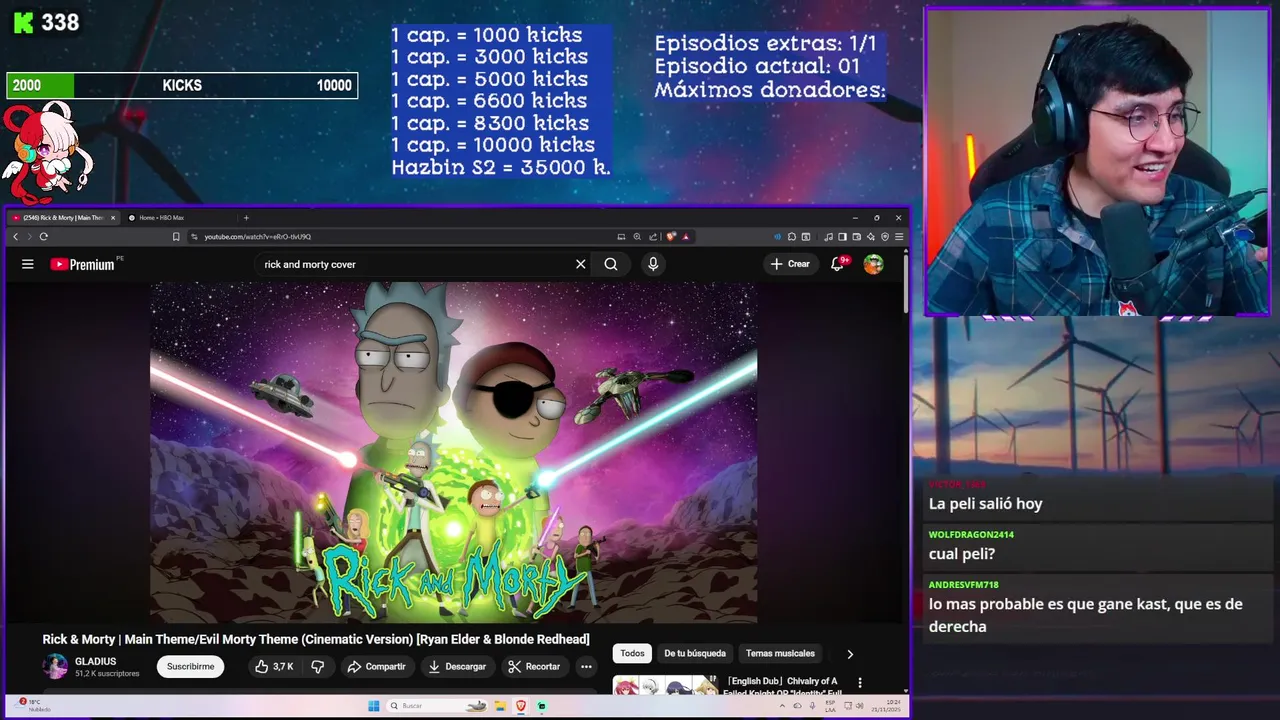Click the 'Hazbin S2 = 35000 k.' text

(x=500, y=167)
